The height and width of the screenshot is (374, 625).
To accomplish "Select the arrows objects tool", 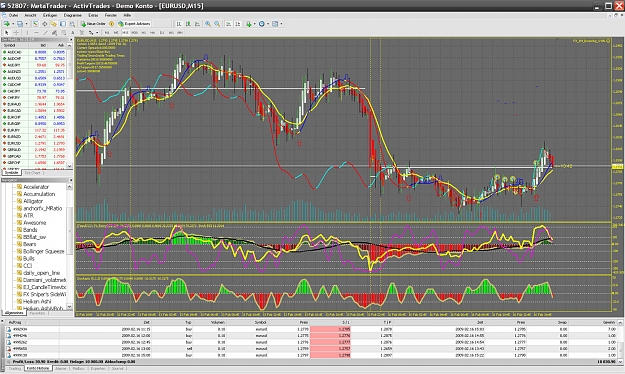I will click(x=91, y=32).
